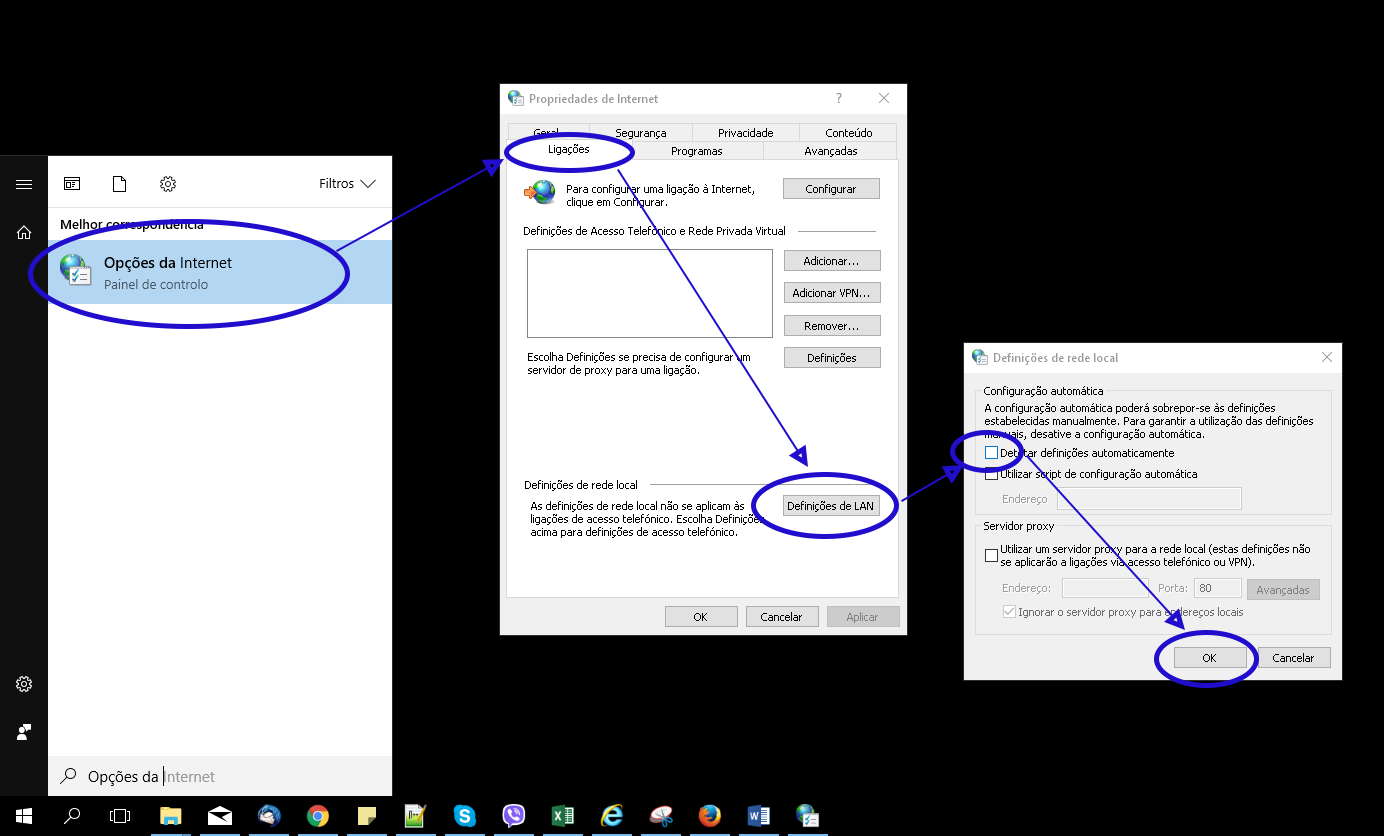Check 'Utilizar script de configuração automática'

(991, 474)
